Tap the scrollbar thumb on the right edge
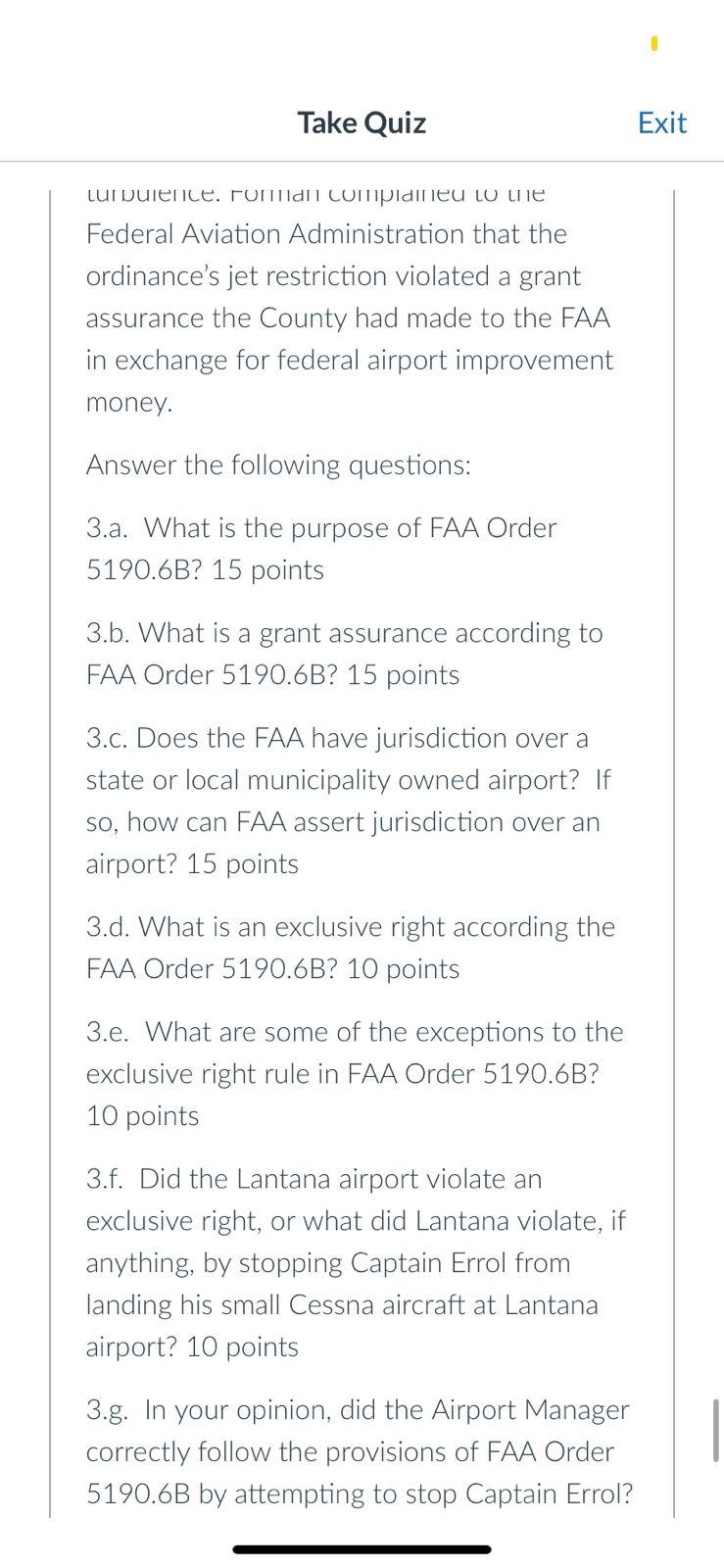The width and height of the screenshot is (724, 1568). 714,1428
